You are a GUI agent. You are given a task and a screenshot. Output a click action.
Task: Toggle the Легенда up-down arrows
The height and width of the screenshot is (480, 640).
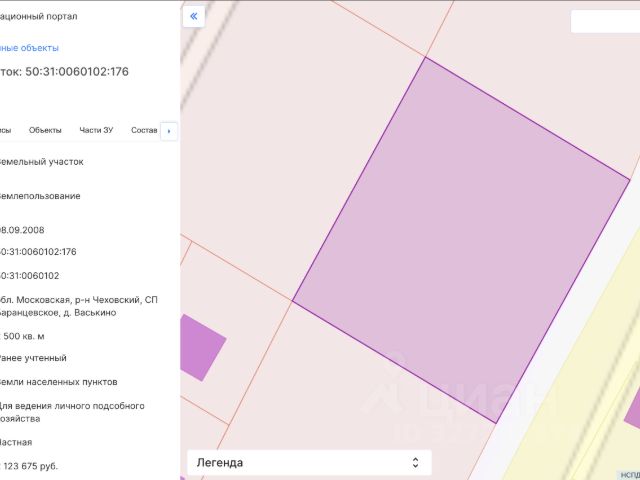[415, 462]
